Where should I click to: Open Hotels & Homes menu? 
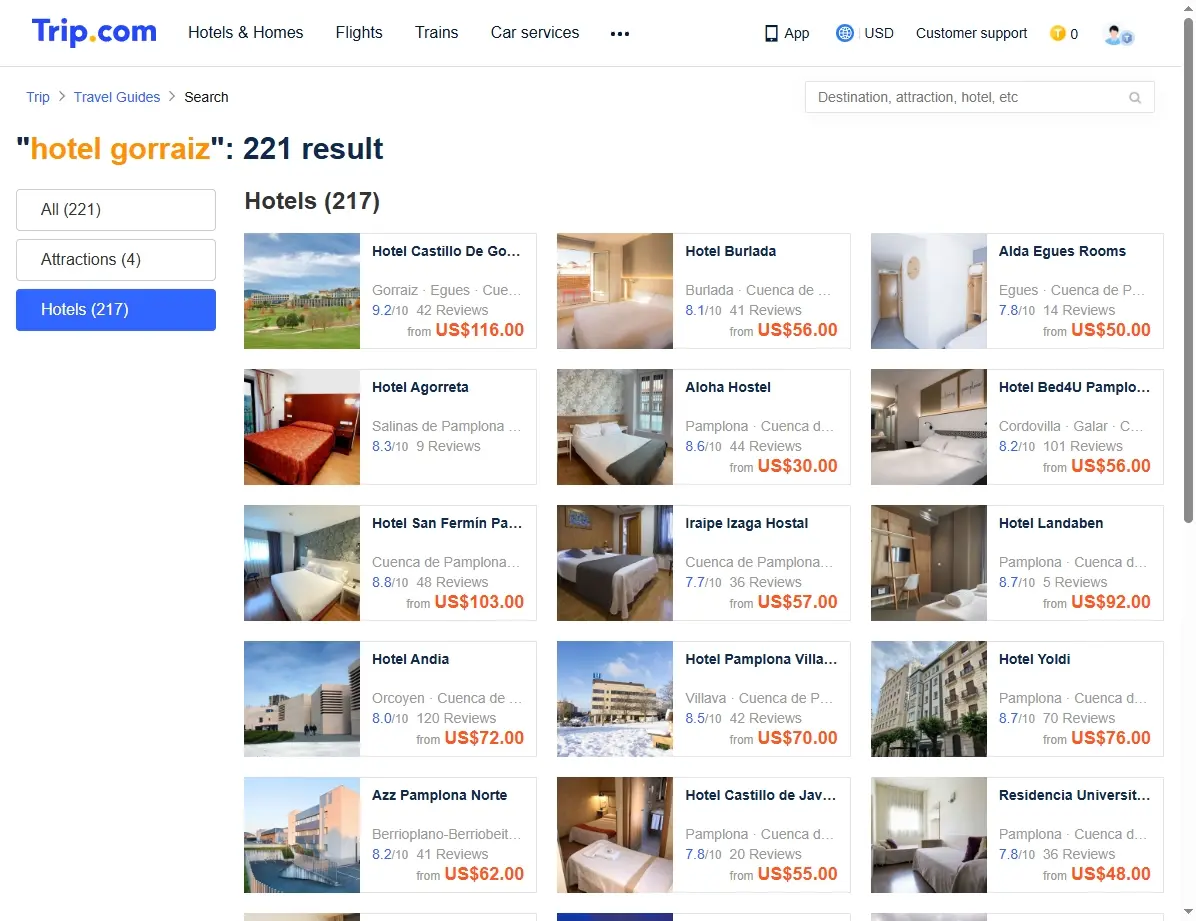click(x=246, y=33)
